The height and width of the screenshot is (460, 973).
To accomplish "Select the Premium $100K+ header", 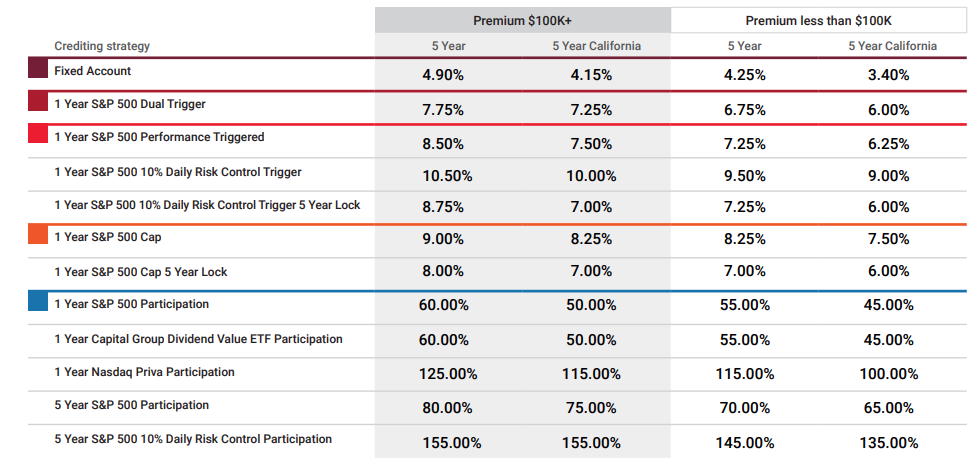I will point(522,20).
